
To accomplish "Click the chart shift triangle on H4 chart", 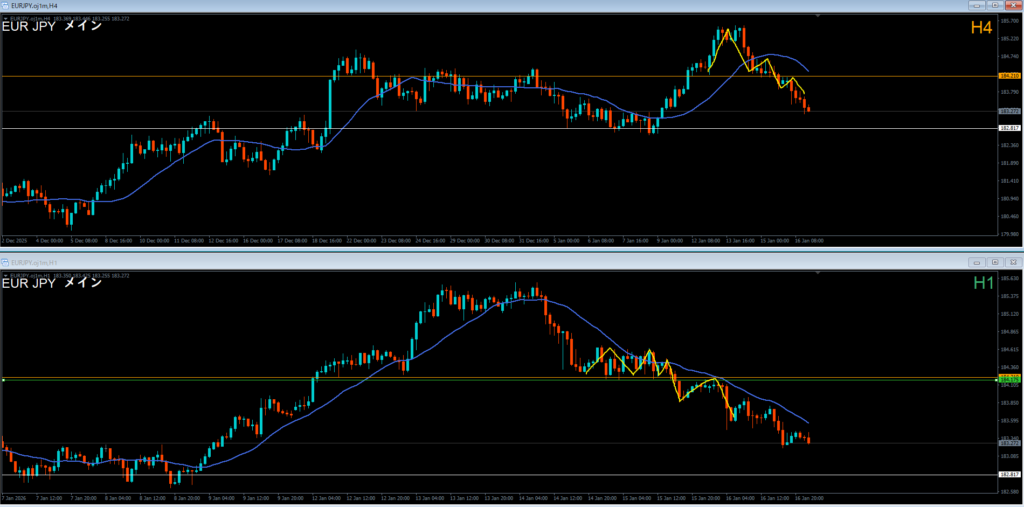I will [818, 16].
